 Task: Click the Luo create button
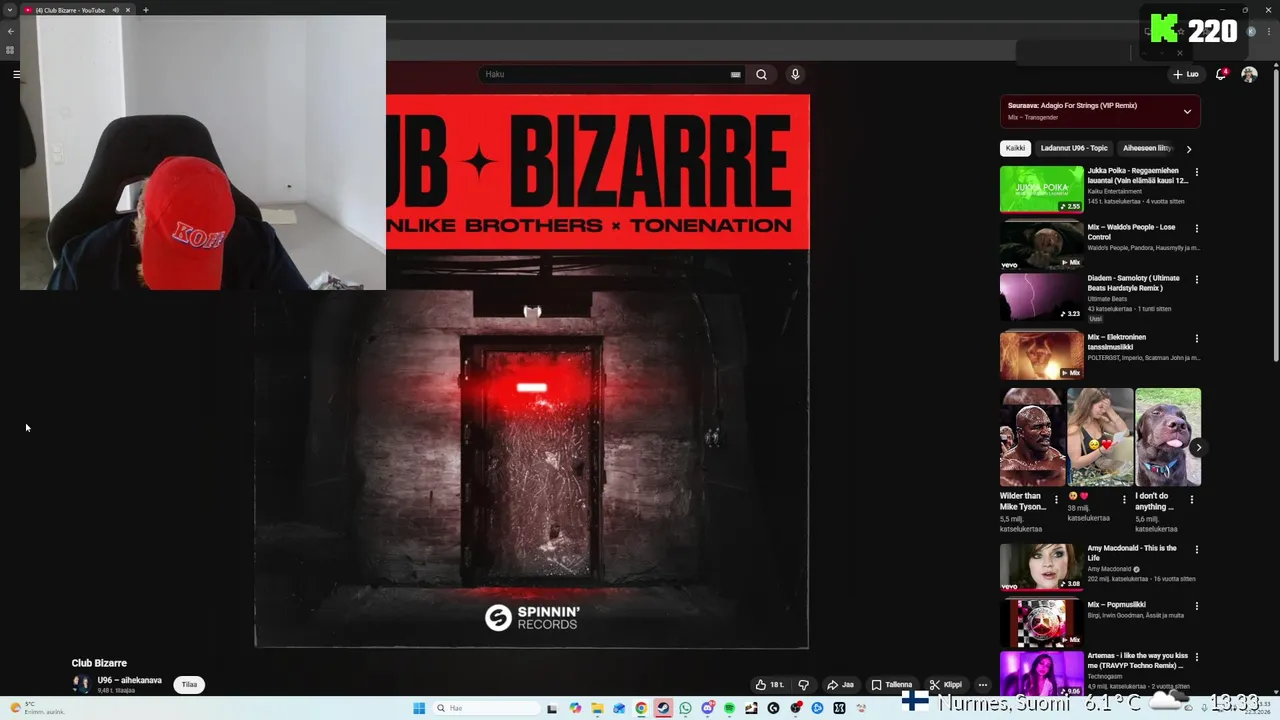pyautogui.click(x=1186, y=74)
